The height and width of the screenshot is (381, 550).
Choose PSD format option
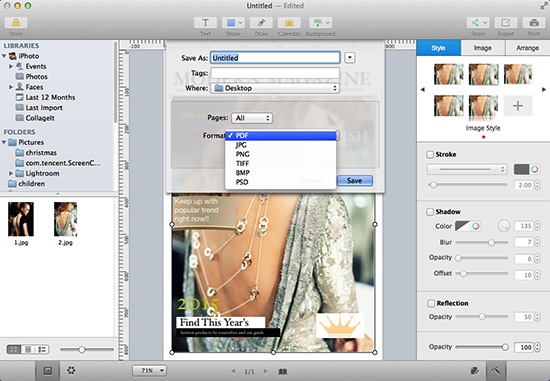[281, 182]
